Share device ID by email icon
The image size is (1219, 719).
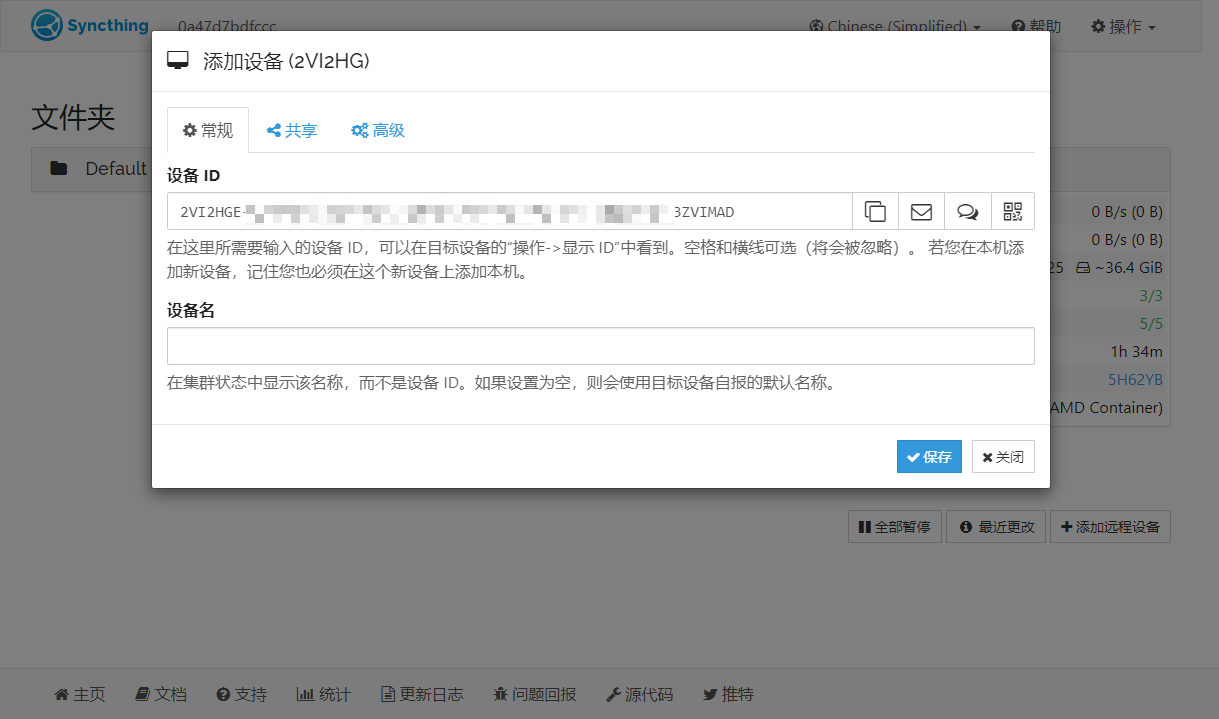(x=921, y=211)
